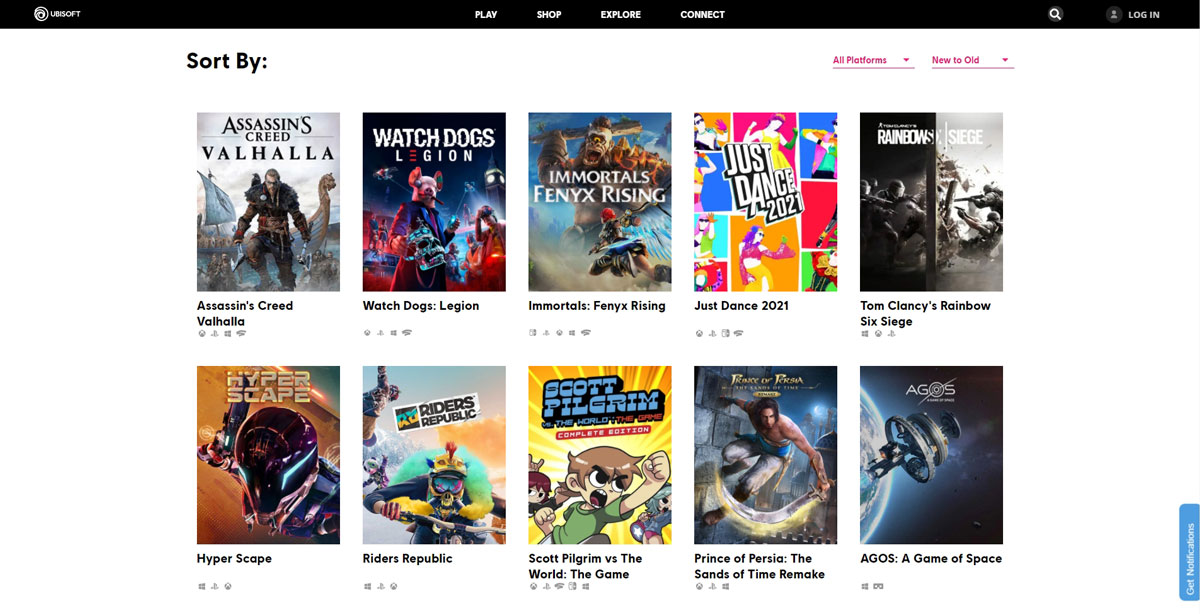This screenshot has width=1200, height=614.
Task: Click the Xbox icon under Assassin's Creed Valhalla
Action: coord(202,334)
